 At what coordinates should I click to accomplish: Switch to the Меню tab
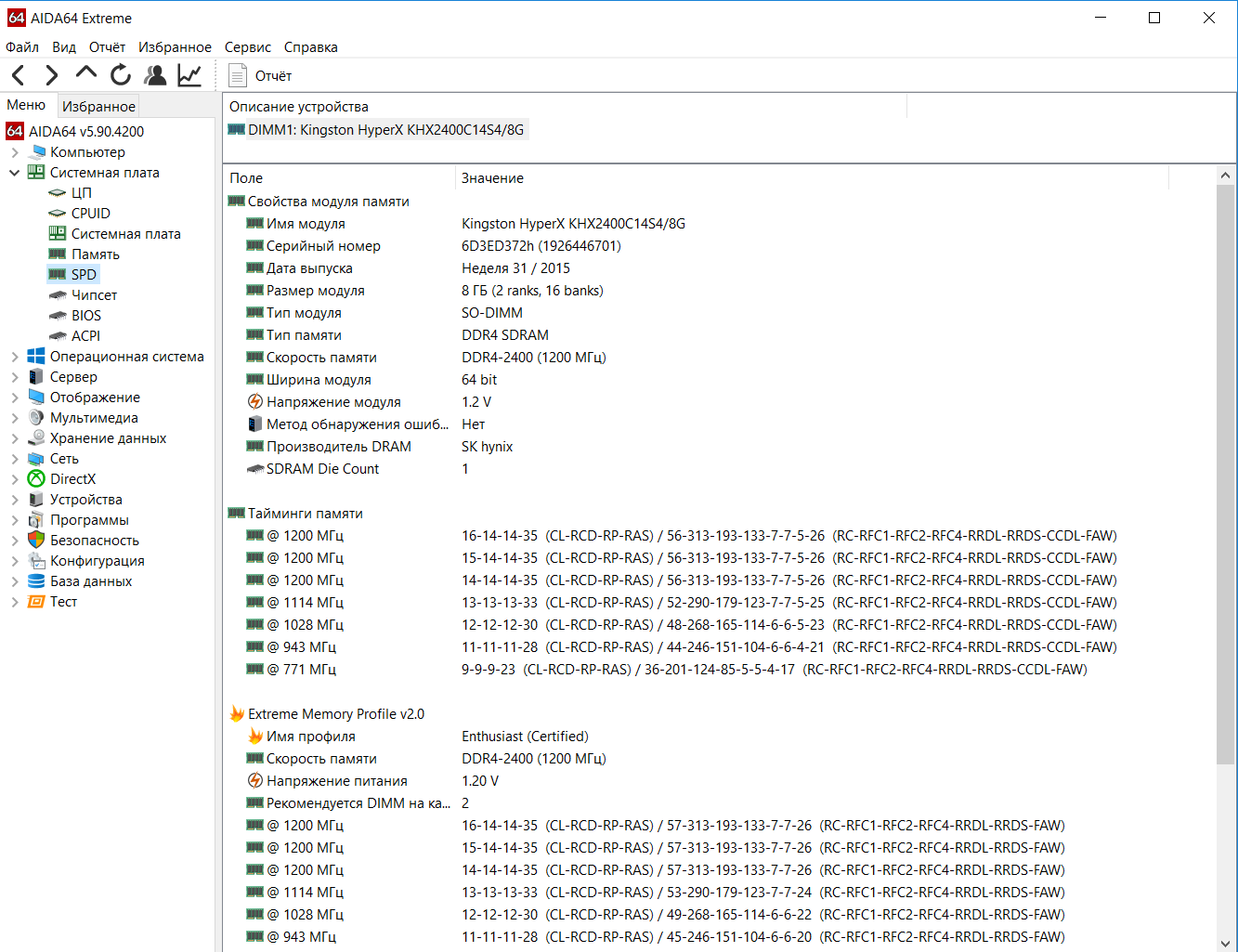click(26, 105)
